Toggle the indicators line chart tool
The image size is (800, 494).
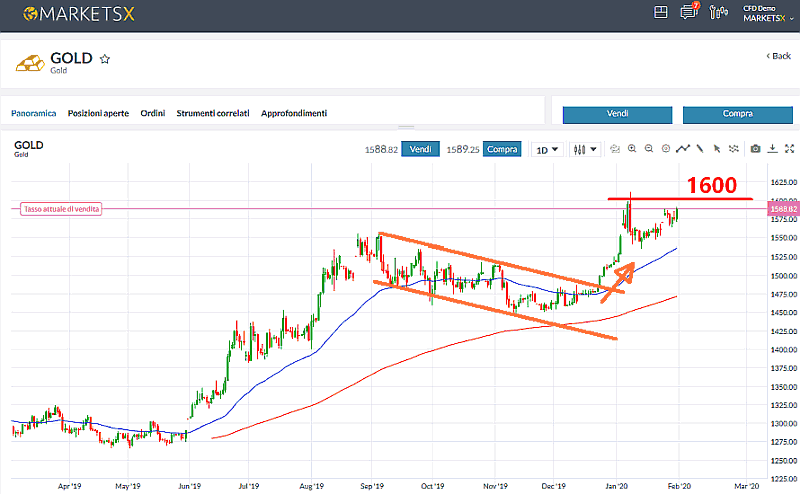(682, 149)
